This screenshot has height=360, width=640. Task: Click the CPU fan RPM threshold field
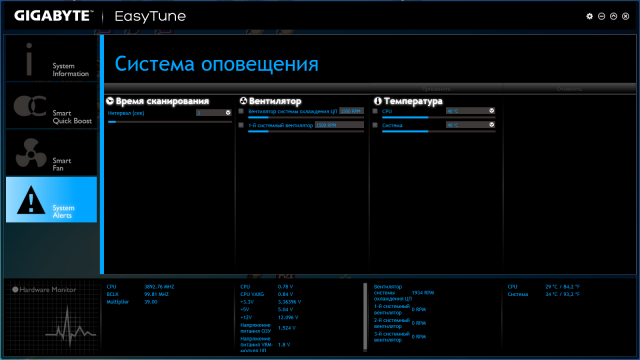(x=351, y=111)
